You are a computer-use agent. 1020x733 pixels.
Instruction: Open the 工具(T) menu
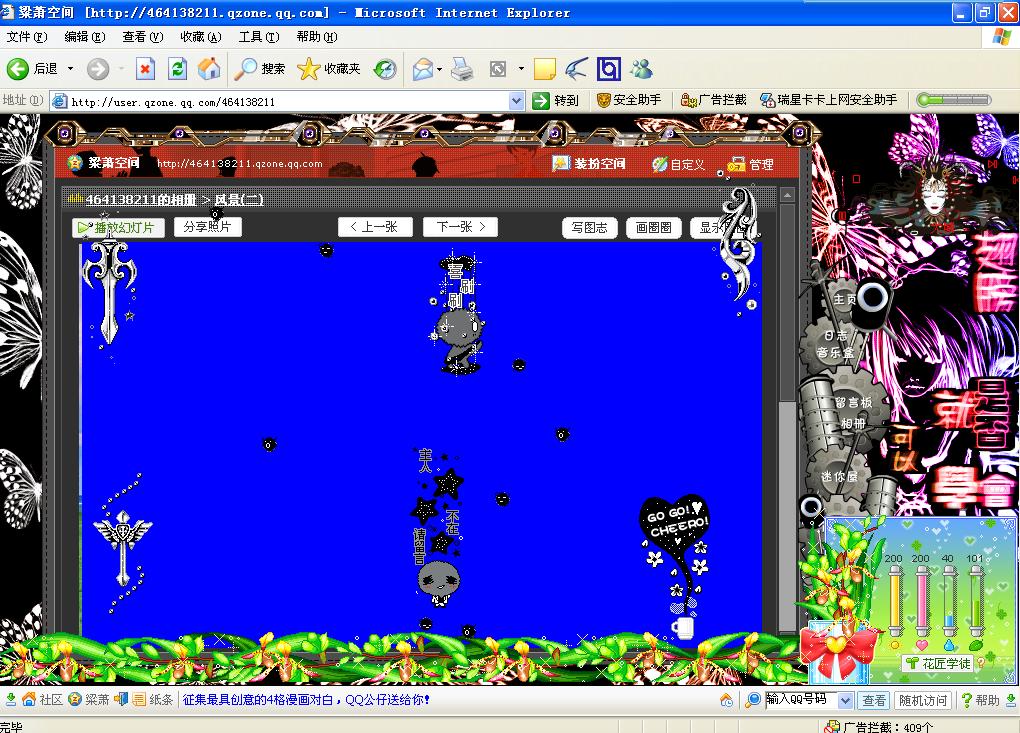(x=258, y=37)
